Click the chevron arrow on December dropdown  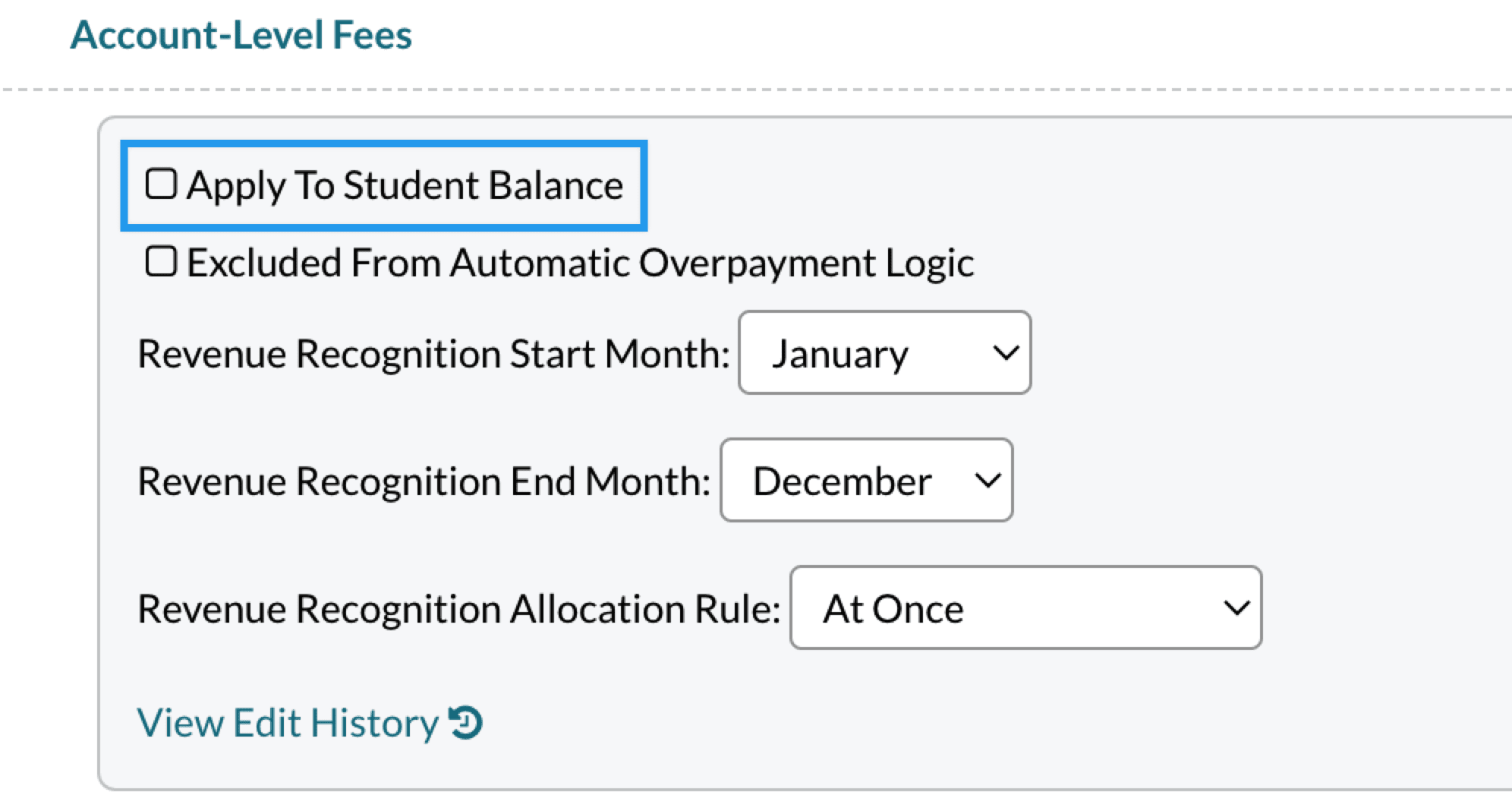(x=988, y=480)
